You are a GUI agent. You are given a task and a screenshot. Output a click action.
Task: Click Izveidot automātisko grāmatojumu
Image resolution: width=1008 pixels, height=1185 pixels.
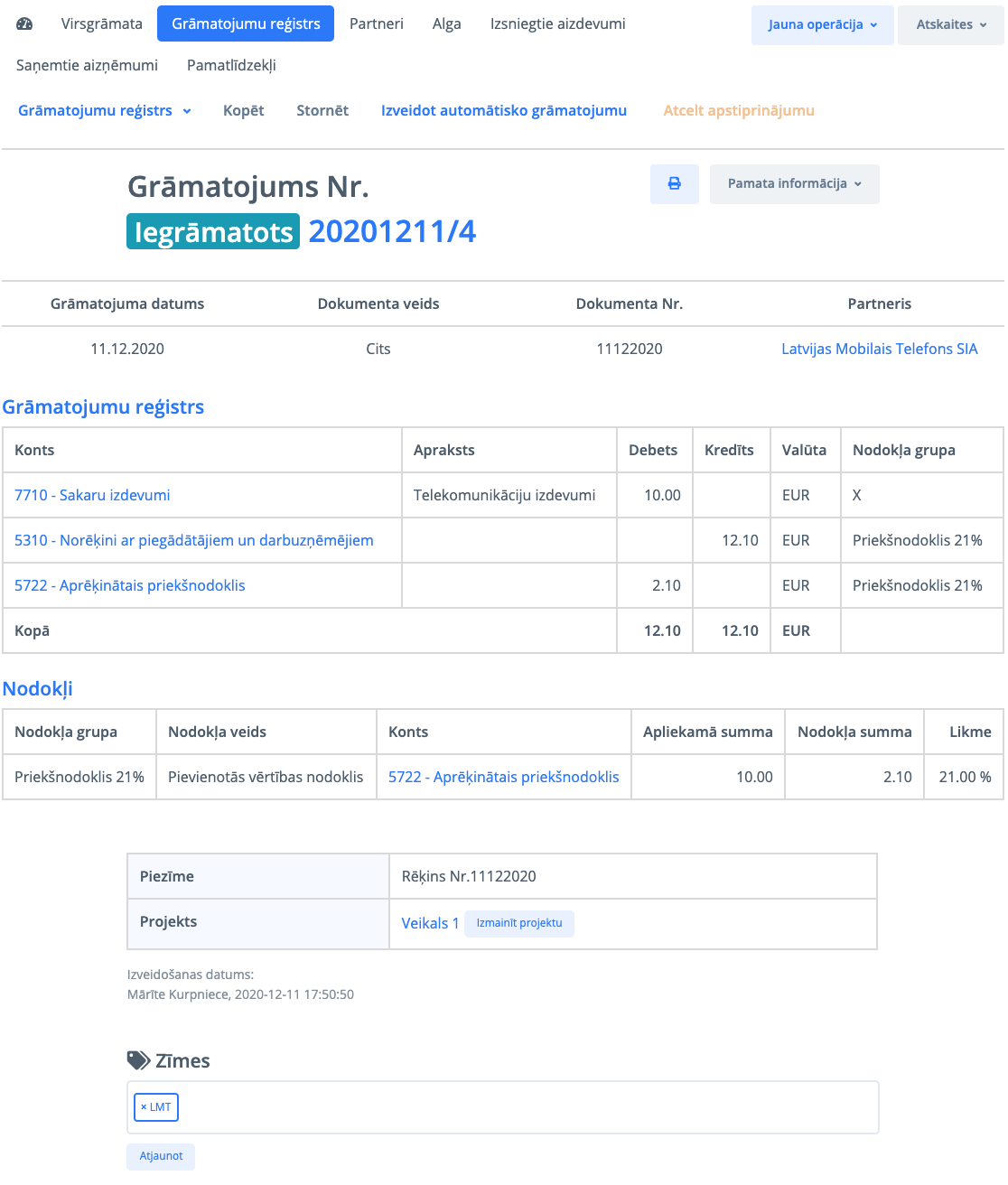(503, 110)
